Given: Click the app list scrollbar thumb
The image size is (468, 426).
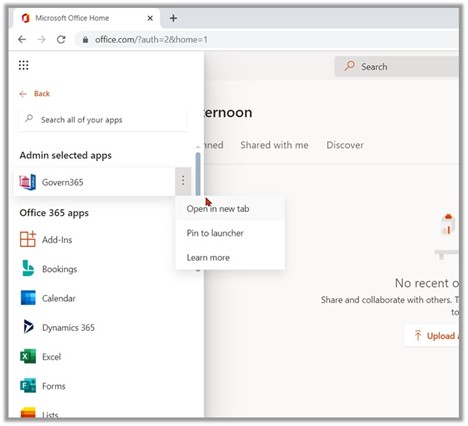Looking at the screenshot, I should (198, 174).
